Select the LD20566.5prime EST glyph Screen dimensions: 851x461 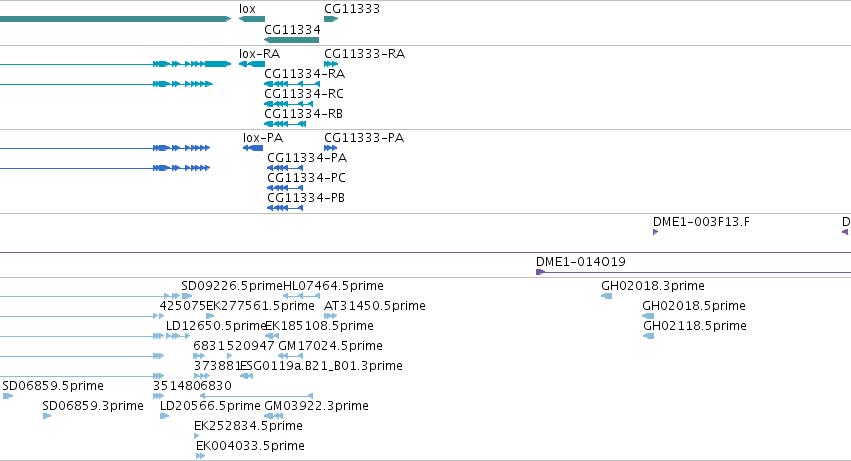164,416
